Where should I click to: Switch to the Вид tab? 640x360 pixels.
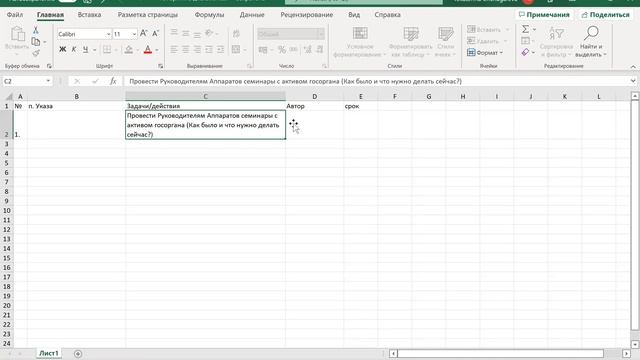pos(354,15)
